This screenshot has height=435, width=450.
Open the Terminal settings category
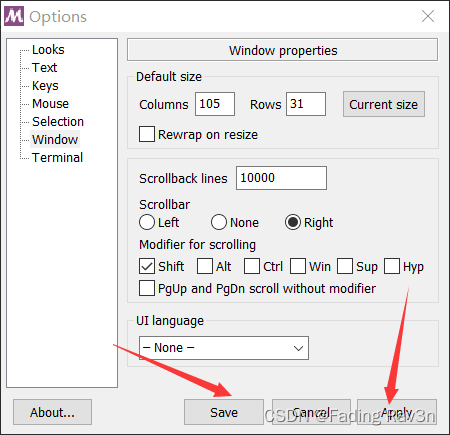[57, 158]
